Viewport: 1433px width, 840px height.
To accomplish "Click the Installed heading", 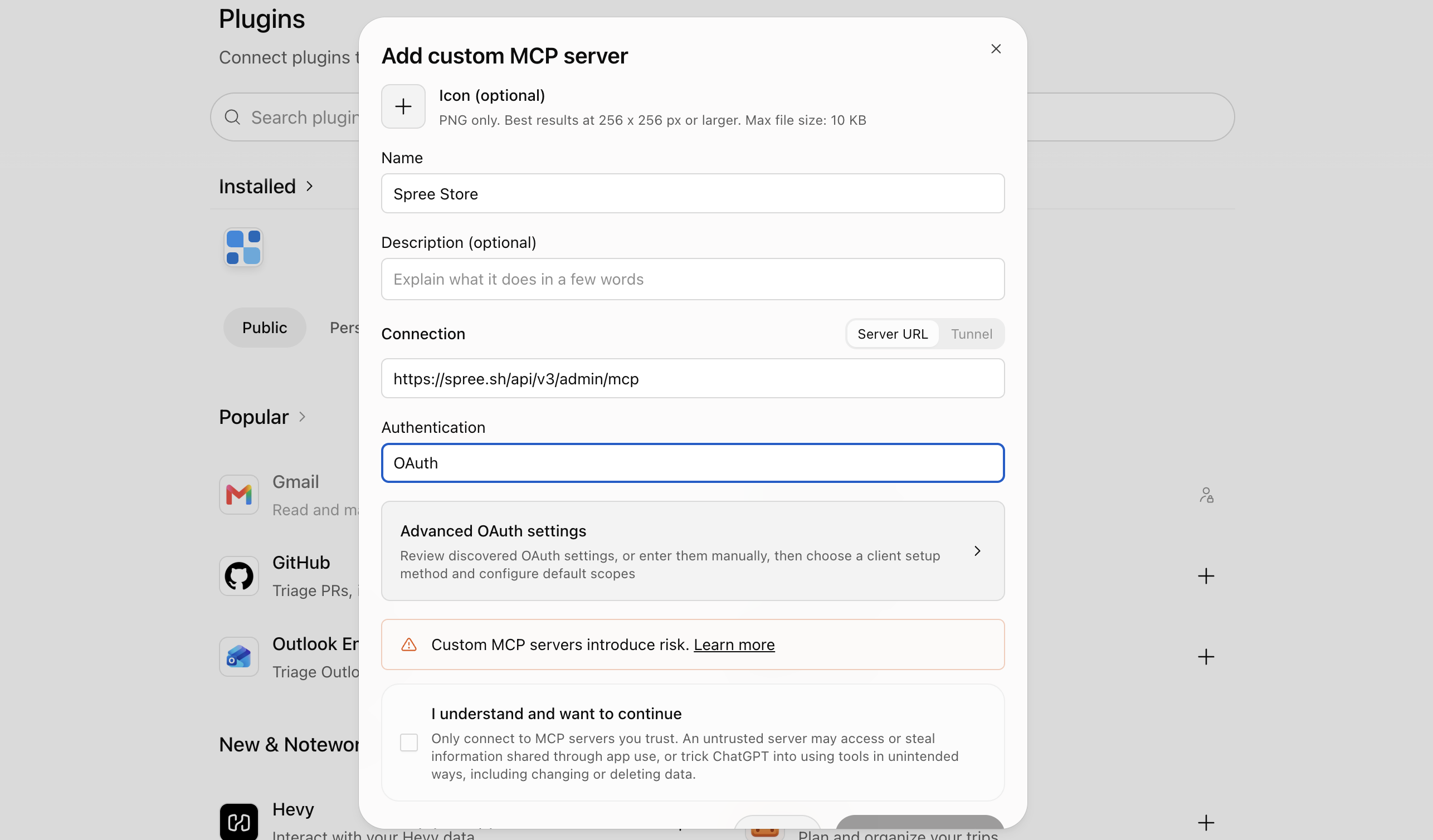I will pos(257,187).
